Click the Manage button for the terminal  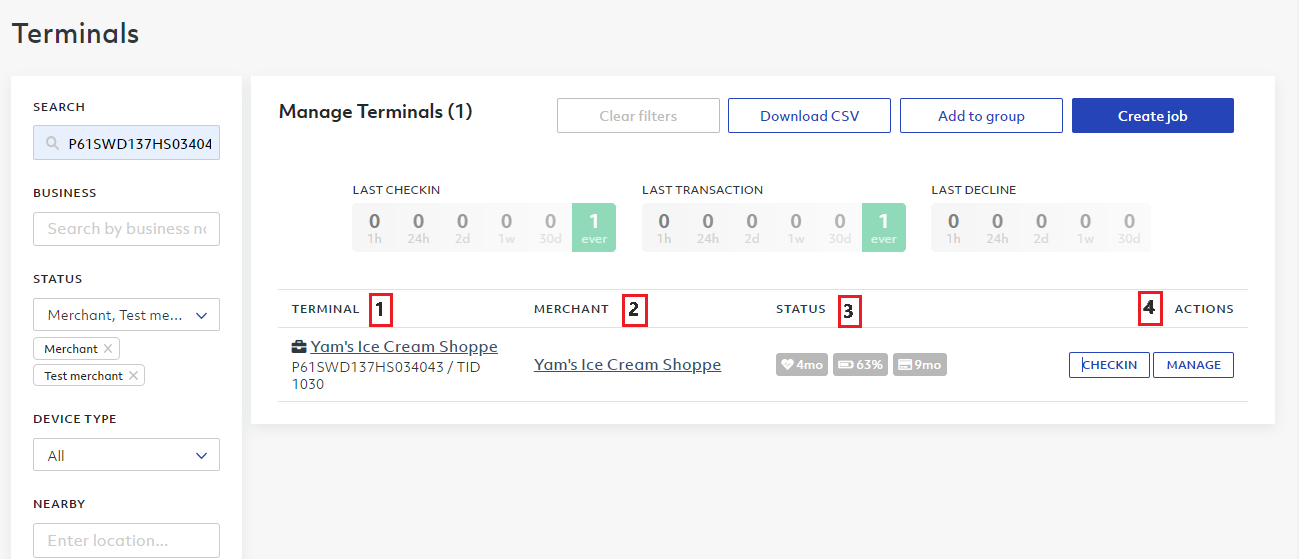[x=1193, y=365]
